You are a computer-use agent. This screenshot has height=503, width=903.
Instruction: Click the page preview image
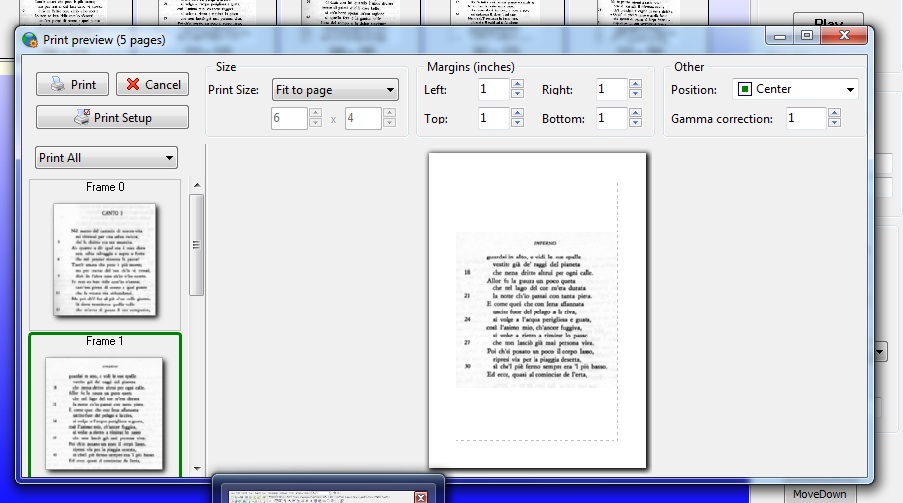[x=537, y=310]
